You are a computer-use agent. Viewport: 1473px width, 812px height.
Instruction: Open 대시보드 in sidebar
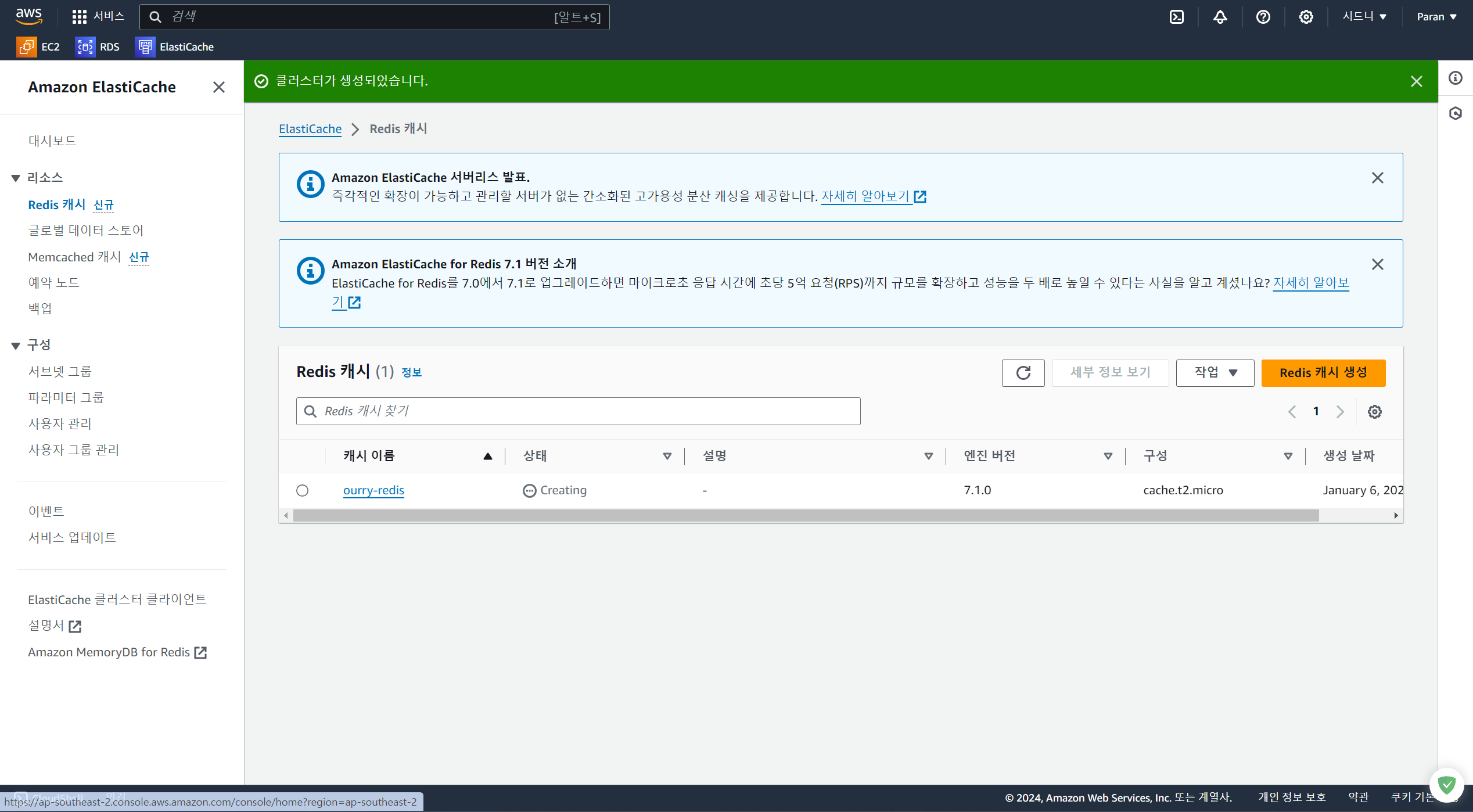pos(52,141)
